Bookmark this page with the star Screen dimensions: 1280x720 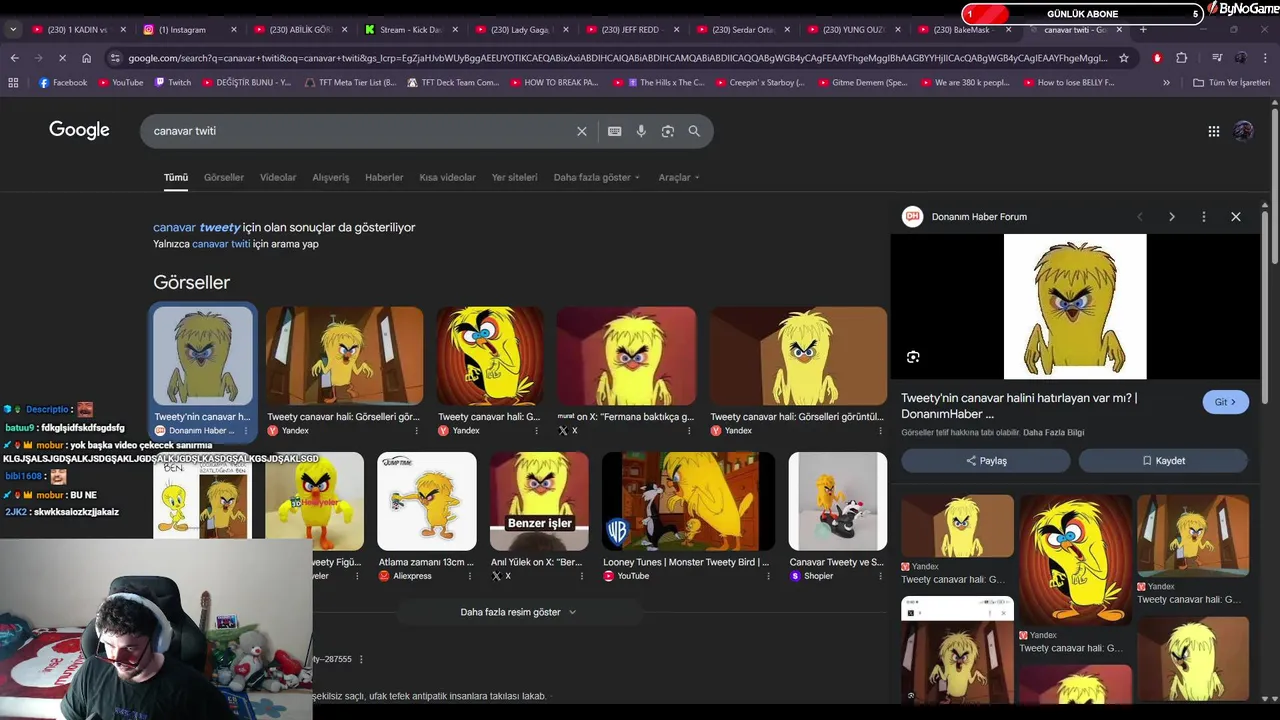click(x=1123, y=58)
